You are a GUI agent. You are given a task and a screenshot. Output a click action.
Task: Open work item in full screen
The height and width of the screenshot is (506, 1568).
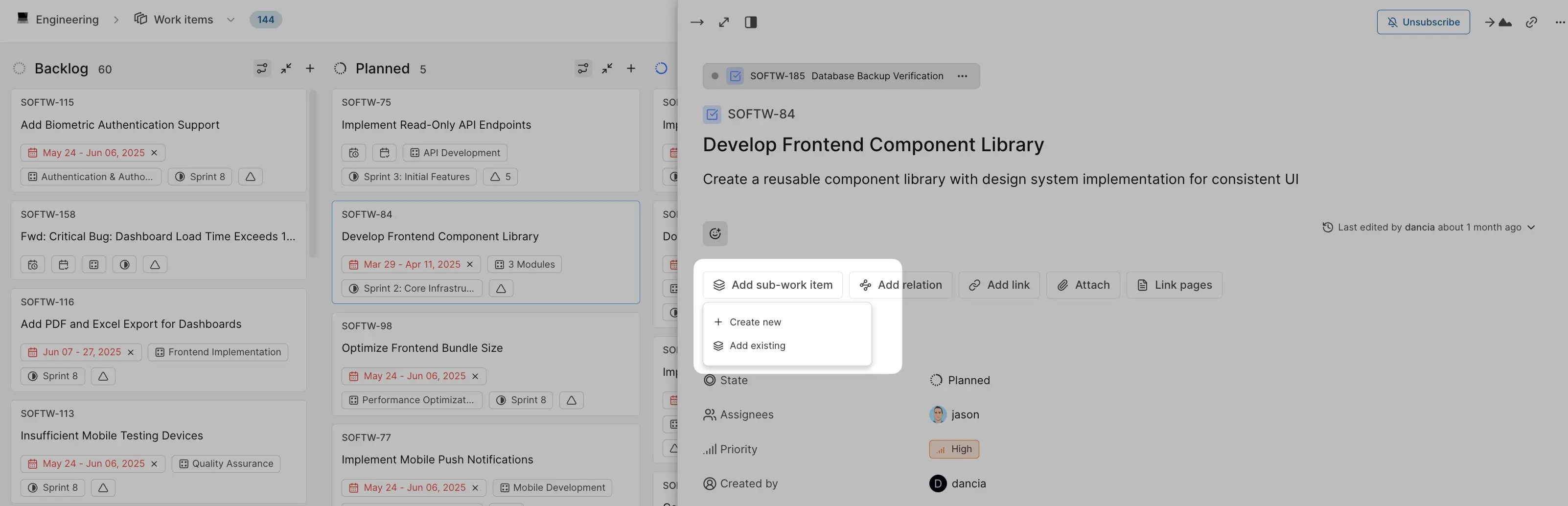[724, 23]
